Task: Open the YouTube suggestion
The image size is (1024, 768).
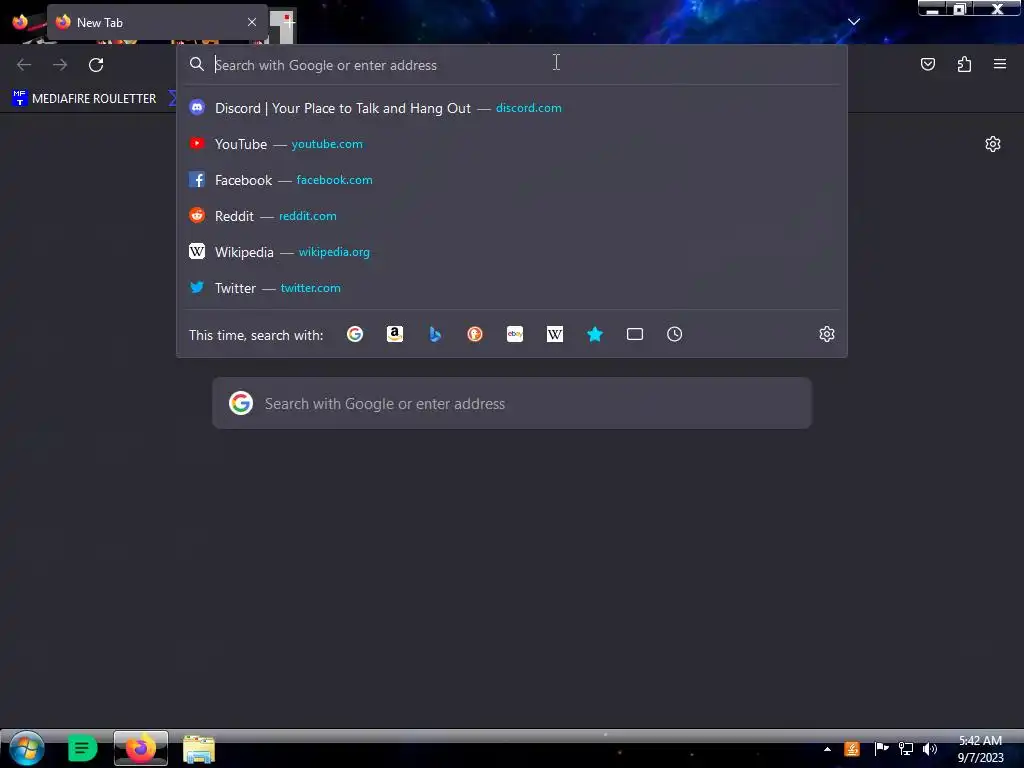Action: coord(512,144)
